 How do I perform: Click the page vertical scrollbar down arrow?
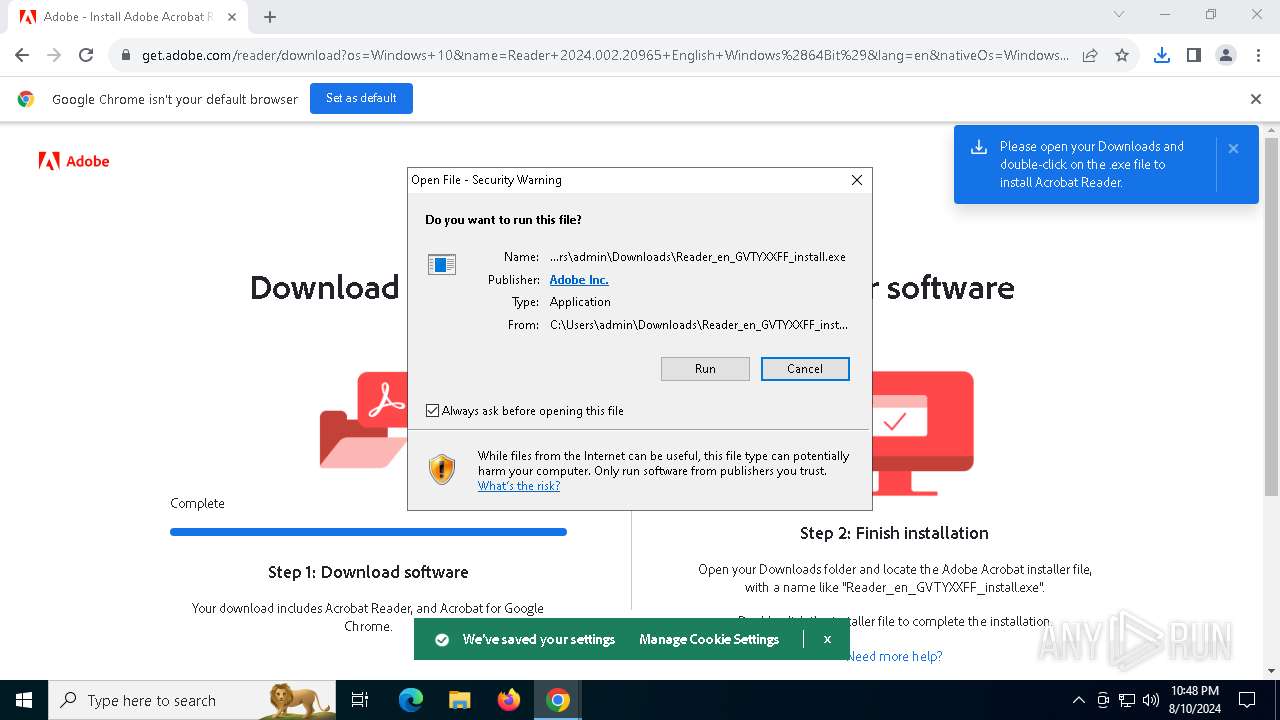(1272, 671)
